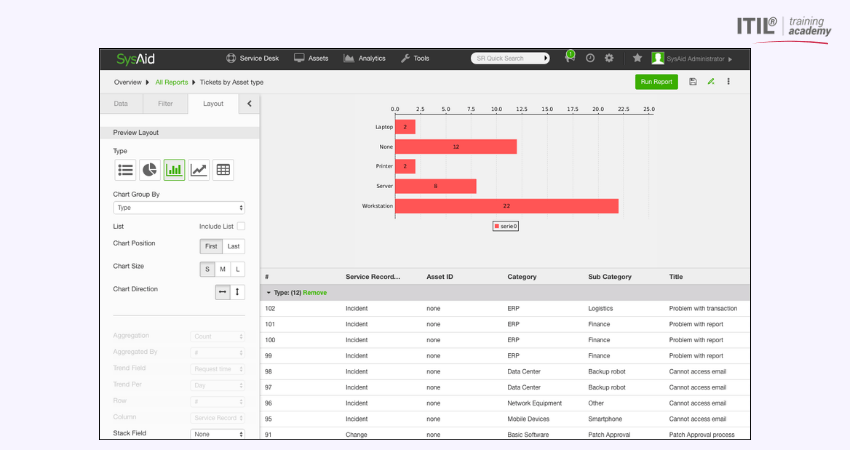This screenshot has width=850, height=450.
Task: Click the favorites star icon
Action: (x=637, y=58)
